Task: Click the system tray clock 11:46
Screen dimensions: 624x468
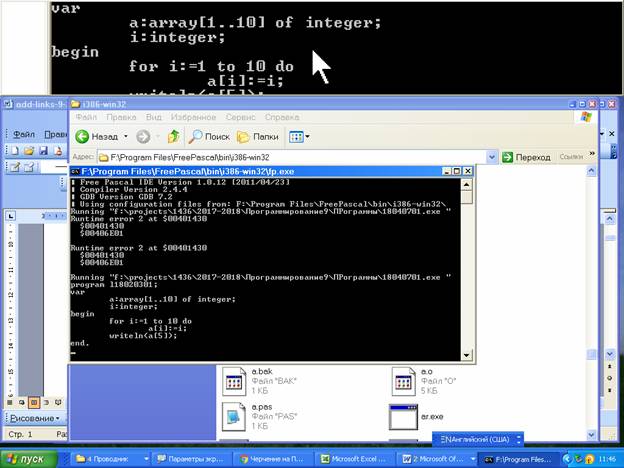Action: [x=609, y=460]
